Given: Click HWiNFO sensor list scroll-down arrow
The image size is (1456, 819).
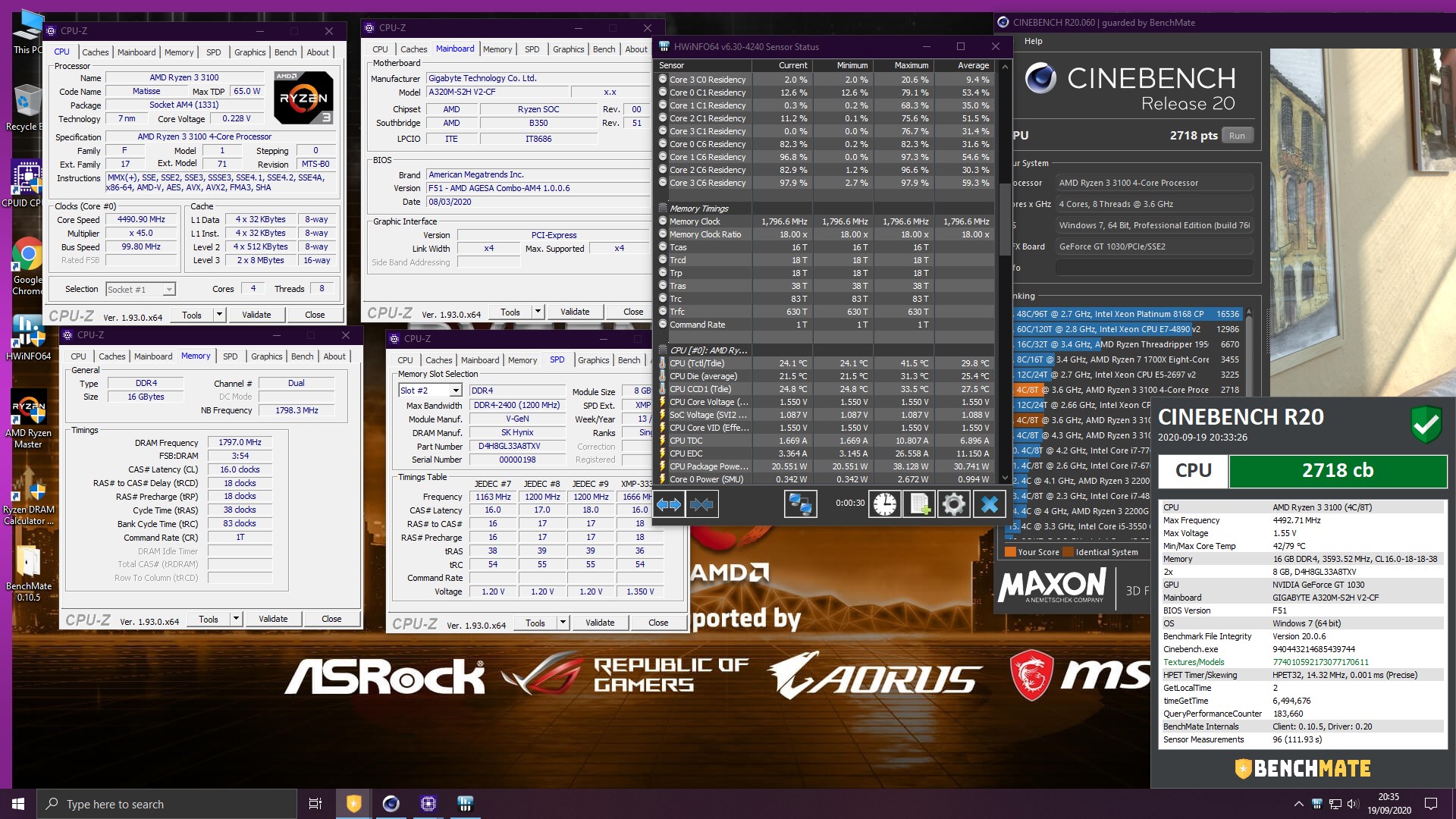Looking at the screenshot, I should point(1006,479).
